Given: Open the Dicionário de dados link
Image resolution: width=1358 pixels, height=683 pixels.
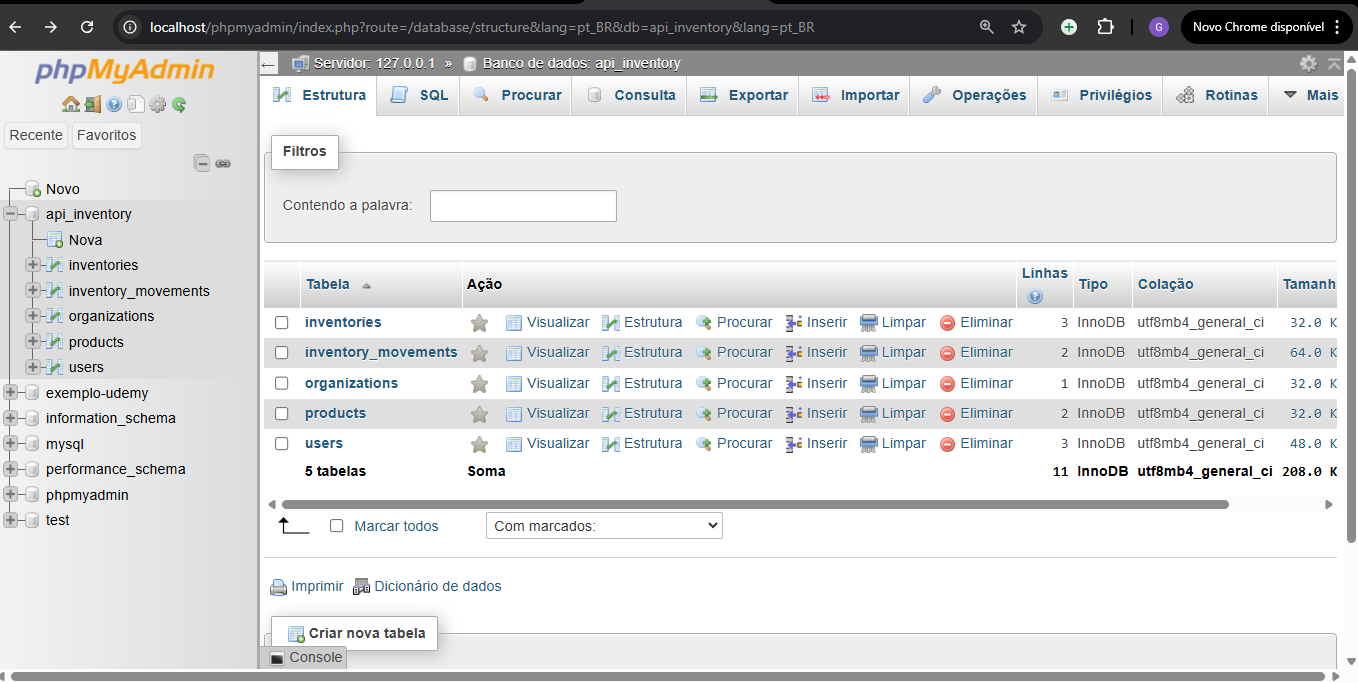Looking at the screenshot, I should click(437, 586).
